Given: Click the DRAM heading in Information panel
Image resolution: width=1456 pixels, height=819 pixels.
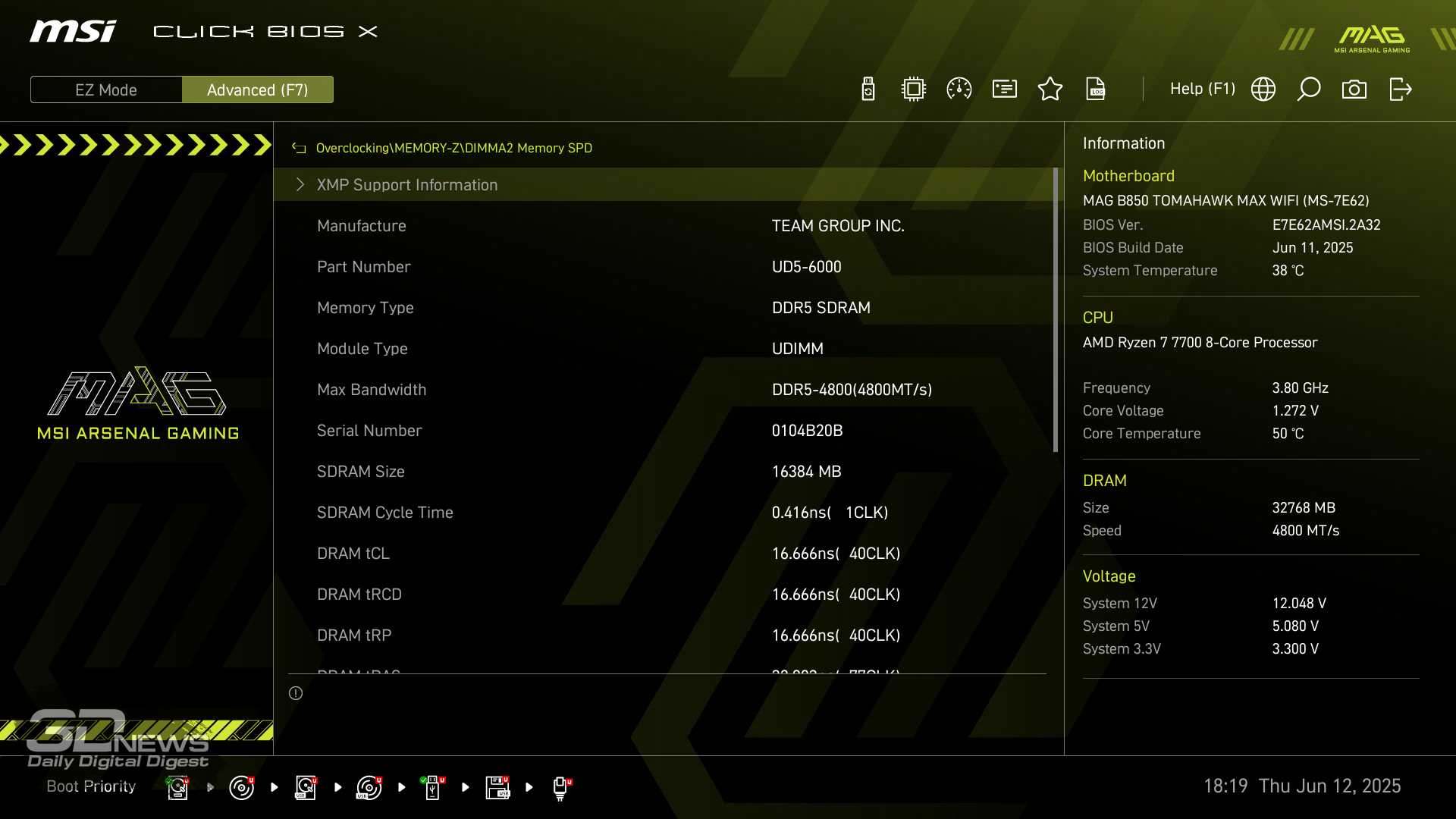Looking at the screenshot, I should coord(1104,481).
